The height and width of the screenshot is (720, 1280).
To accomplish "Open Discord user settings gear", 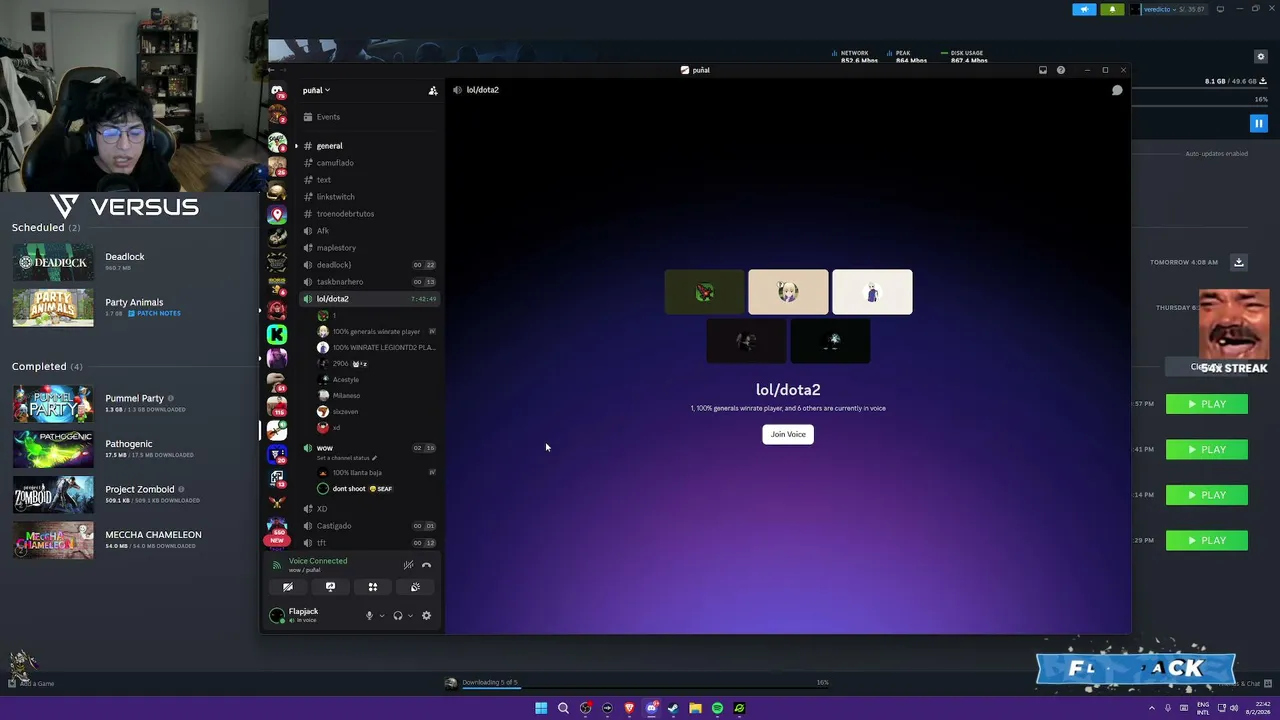I will [426, 615].
